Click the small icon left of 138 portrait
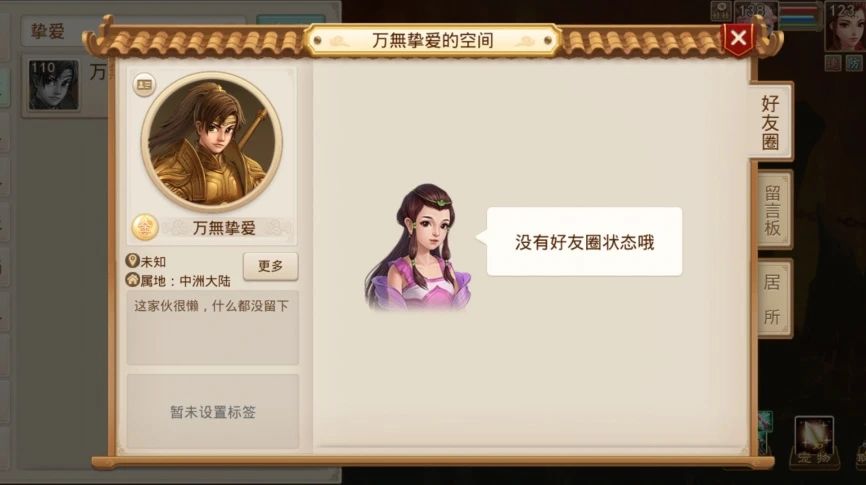Screen dimensions: 866x485 tap(721, 11)
